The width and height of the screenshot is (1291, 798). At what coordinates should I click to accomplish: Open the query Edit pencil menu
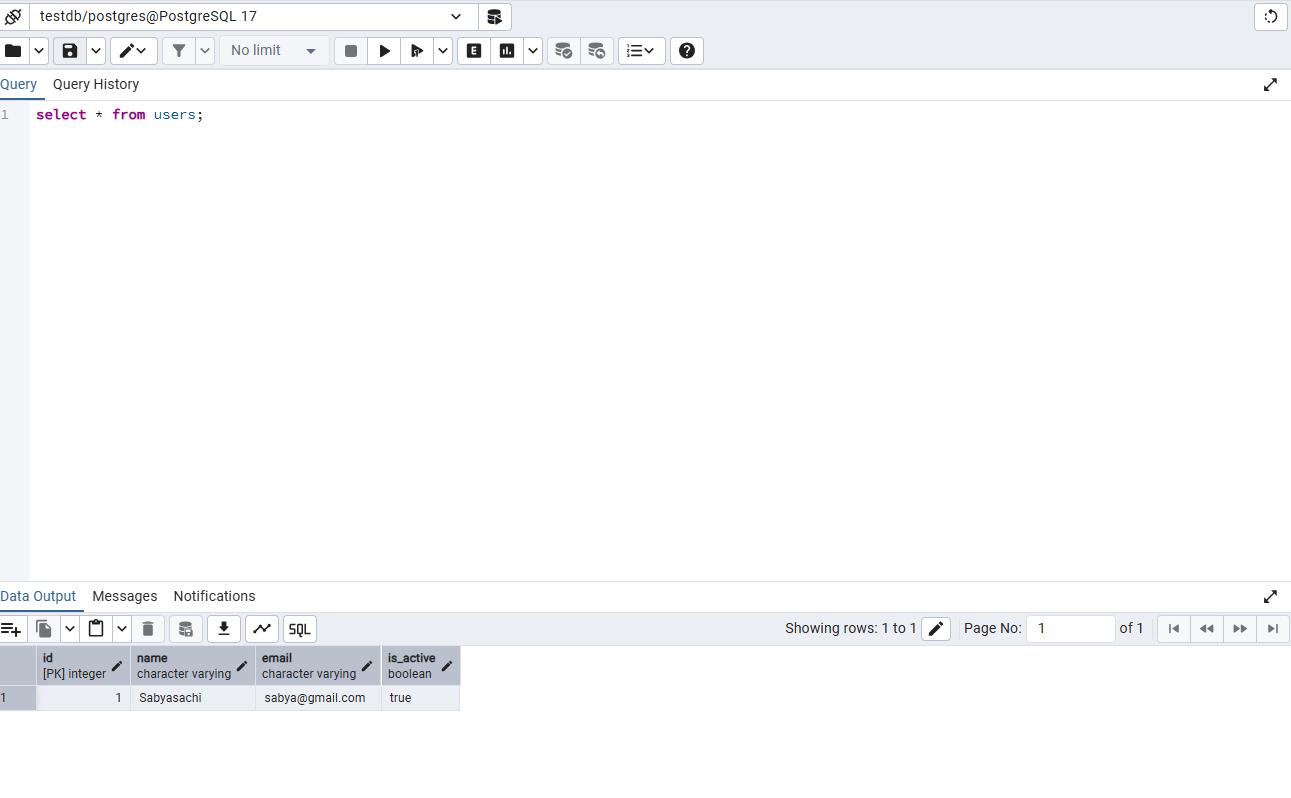(134, 51)
